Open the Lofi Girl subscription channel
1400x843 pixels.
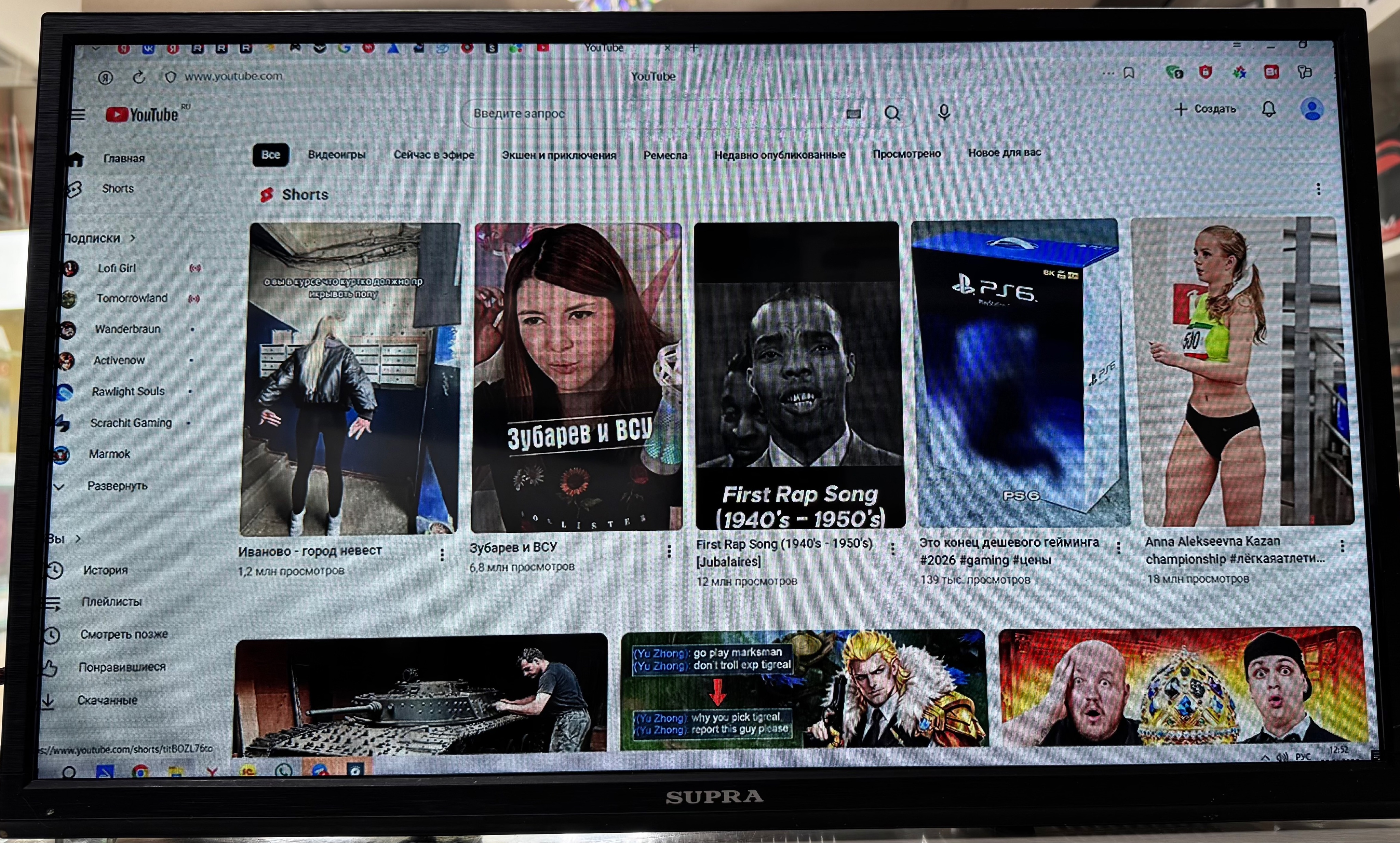117,268
